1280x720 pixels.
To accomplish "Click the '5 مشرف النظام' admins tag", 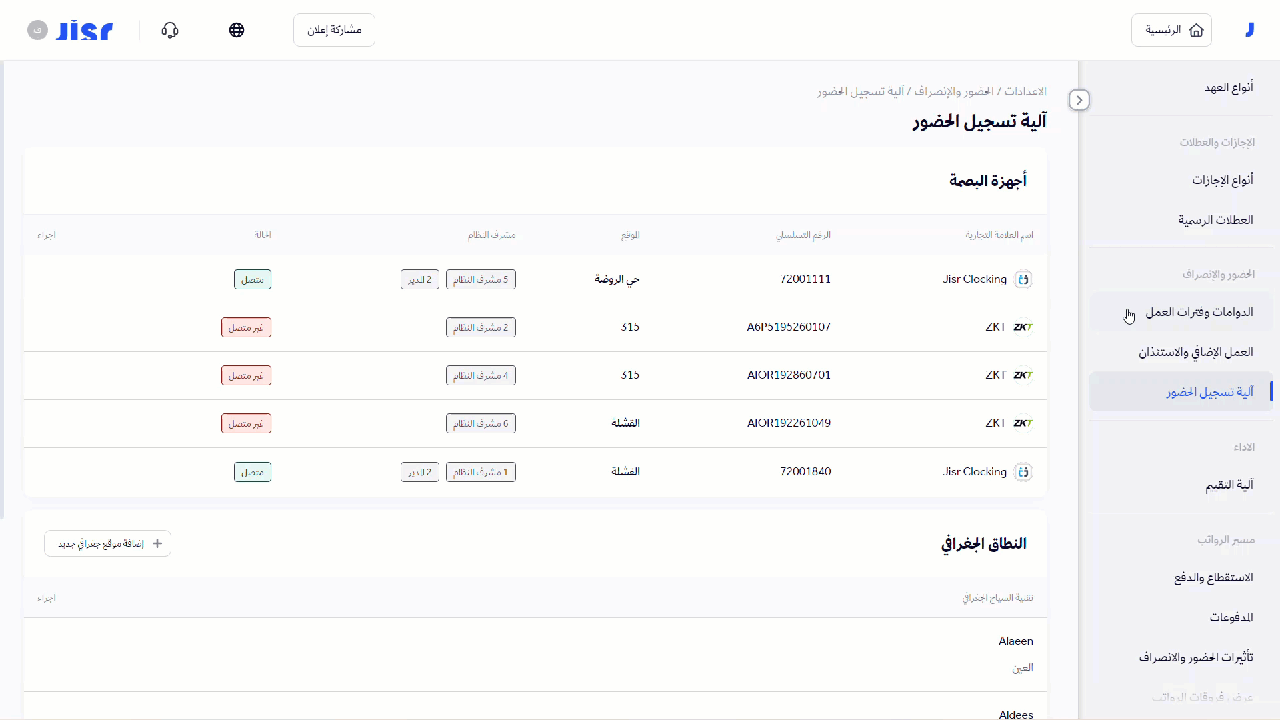I will click(481, 280).
